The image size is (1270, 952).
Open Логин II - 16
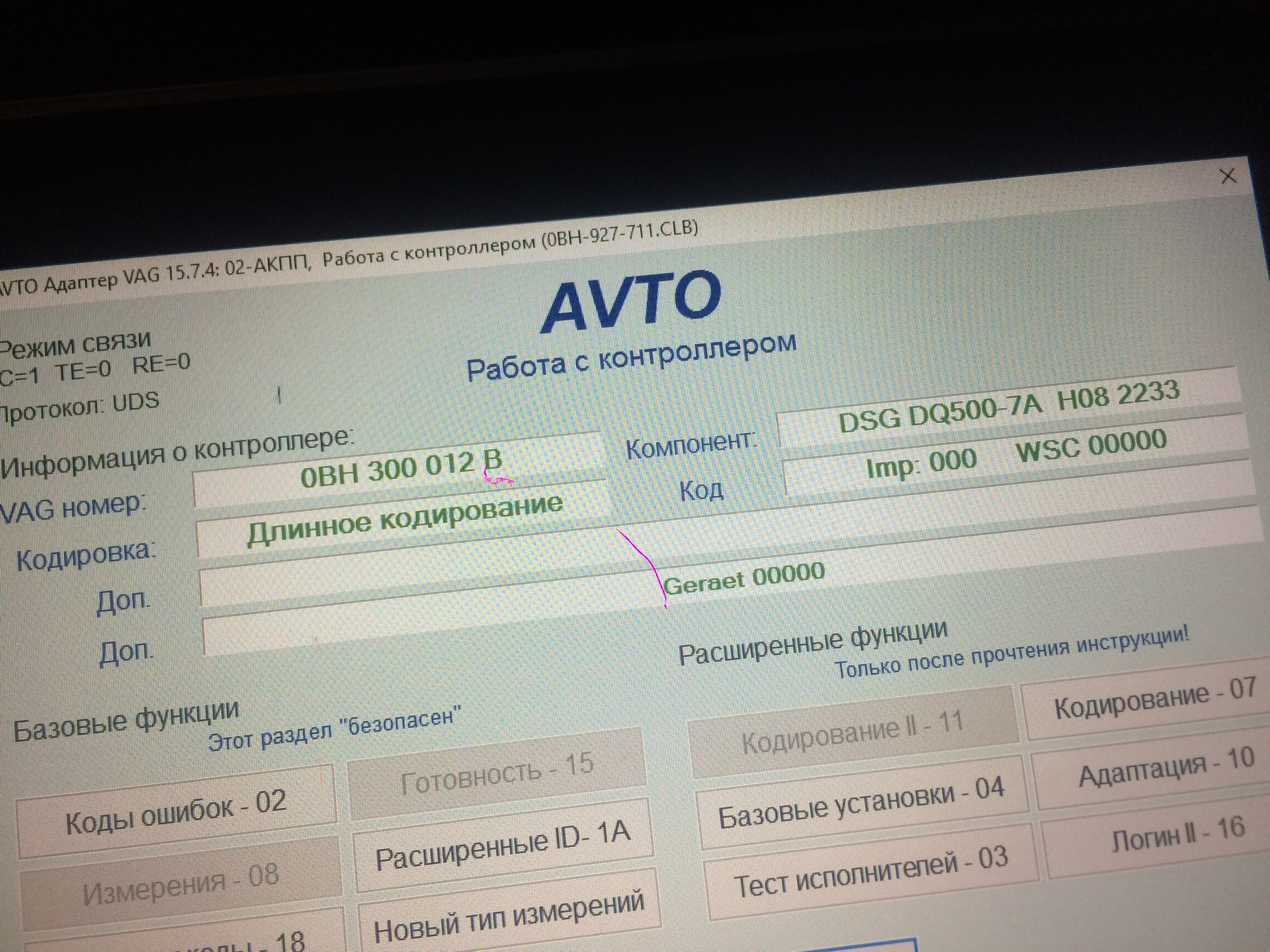[1177, 838]
